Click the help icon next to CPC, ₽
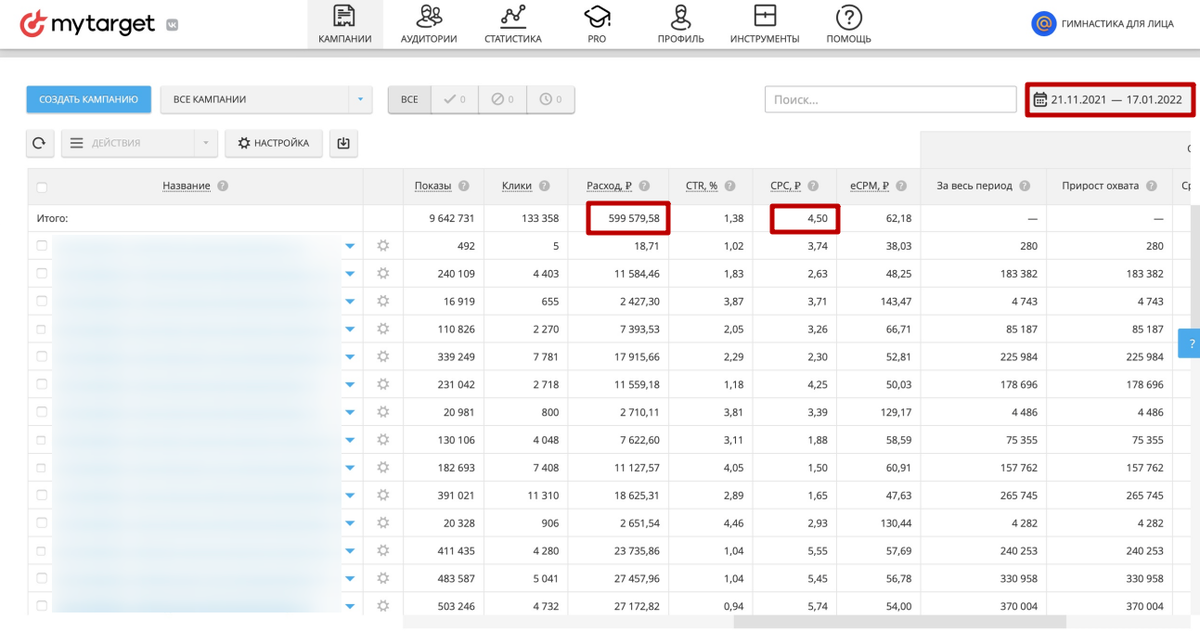Viewport: 1200px width, 632px height. click(x=813, y=186)
